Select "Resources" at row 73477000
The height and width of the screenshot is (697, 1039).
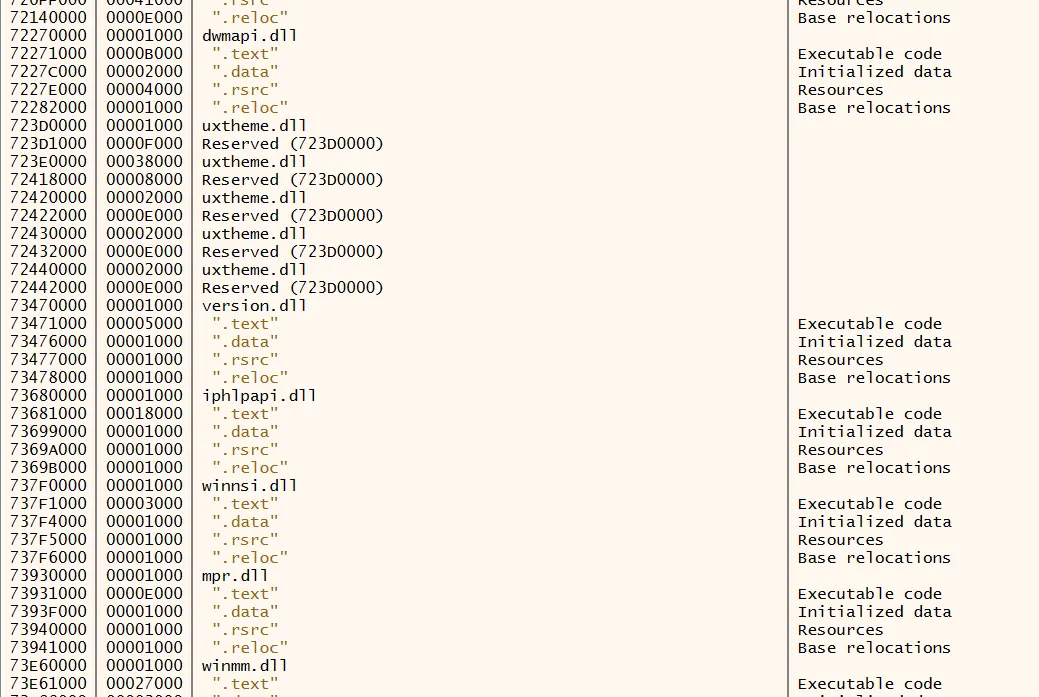point(840,360)
